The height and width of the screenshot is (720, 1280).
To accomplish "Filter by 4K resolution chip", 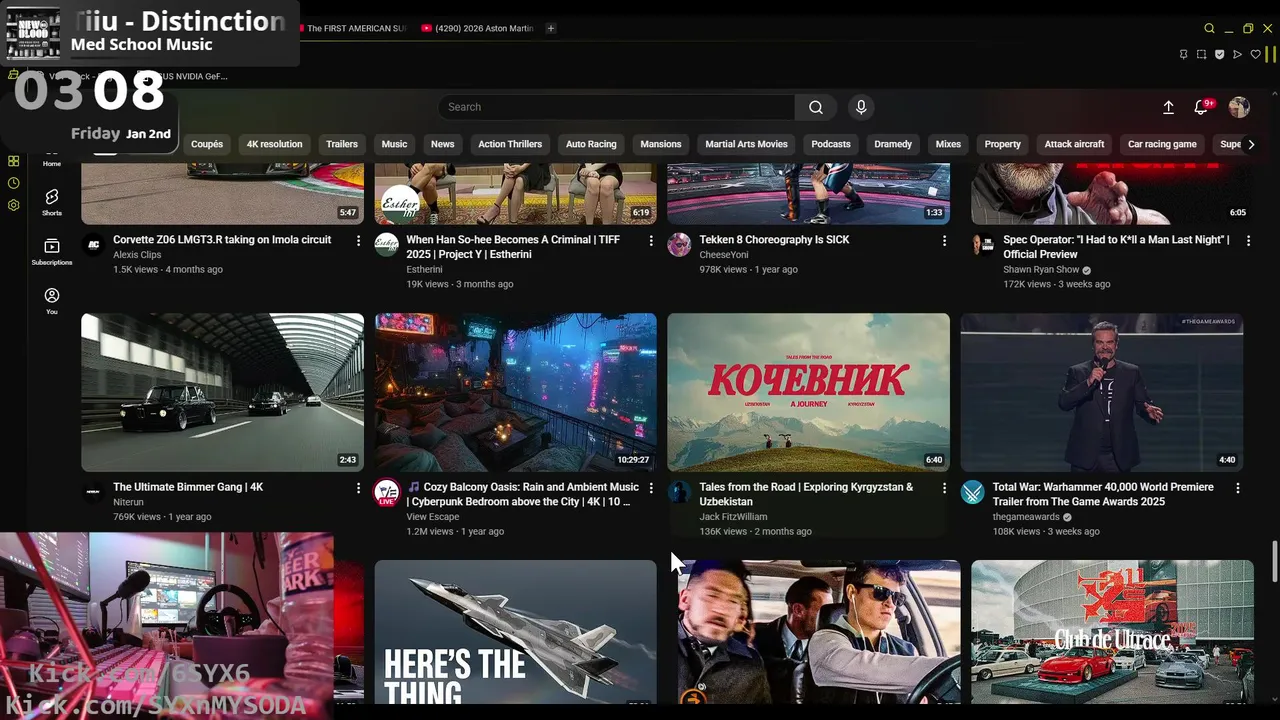I will pos(275,144).
